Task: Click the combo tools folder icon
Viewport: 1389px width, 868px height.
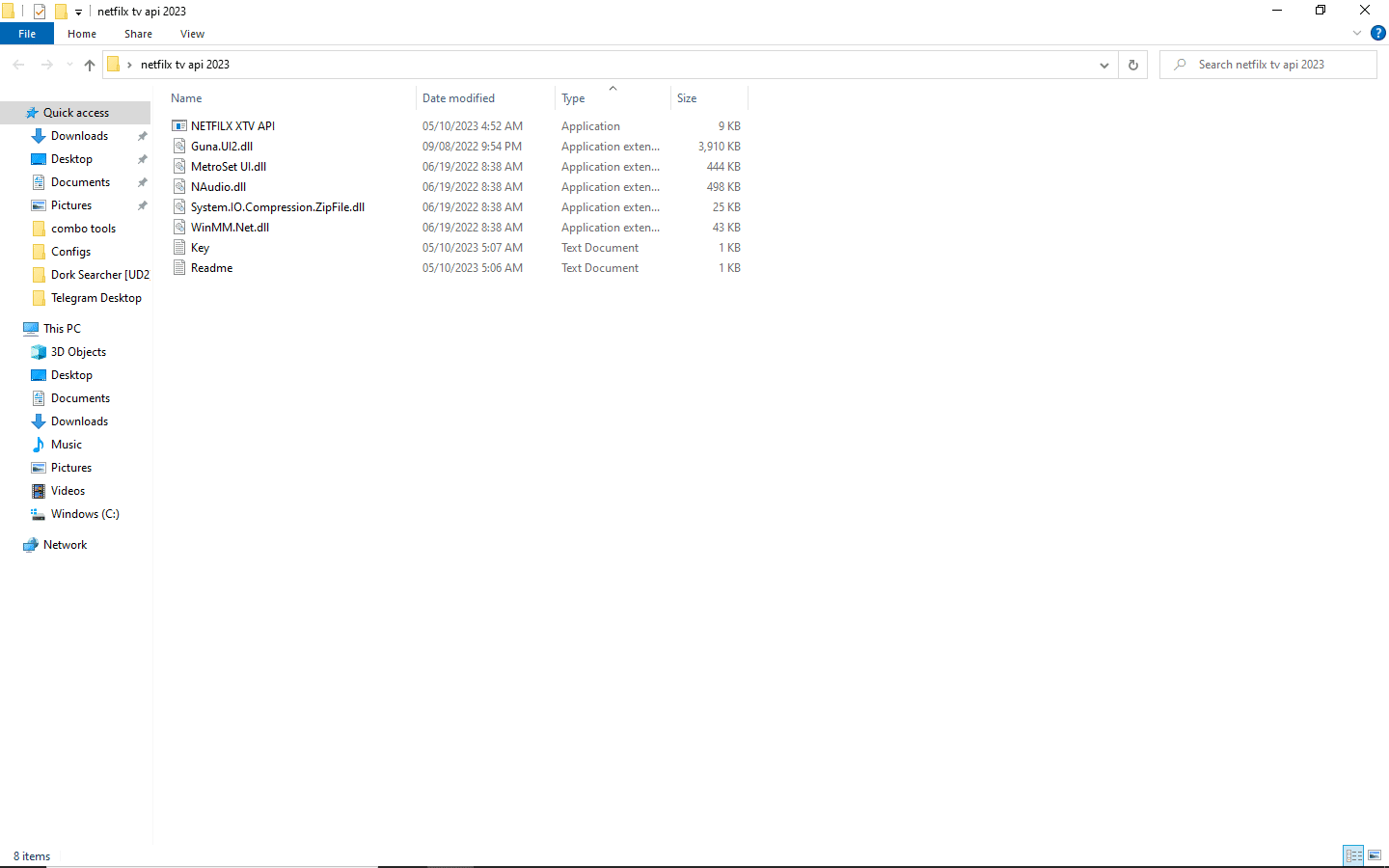Action: pyautogui.click(x=39, y=229)
